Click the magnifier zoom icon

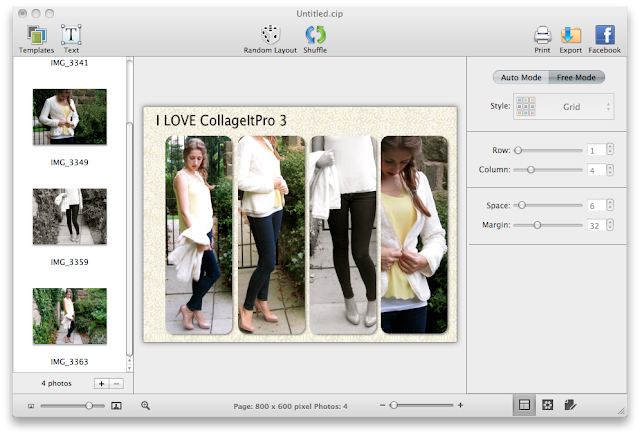tap(145, 405)
